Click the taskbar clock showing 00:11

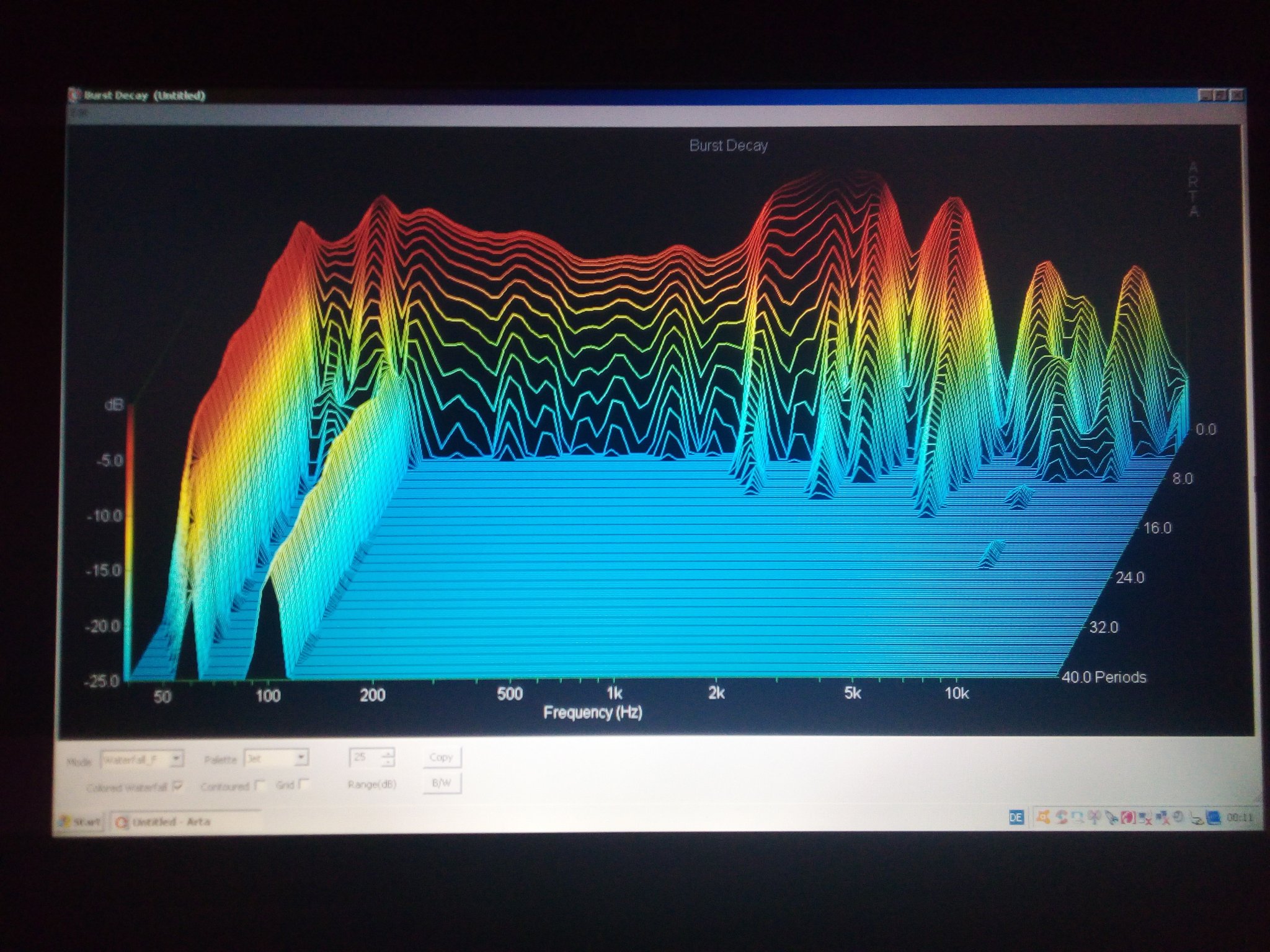click(x=1240, y=818)
